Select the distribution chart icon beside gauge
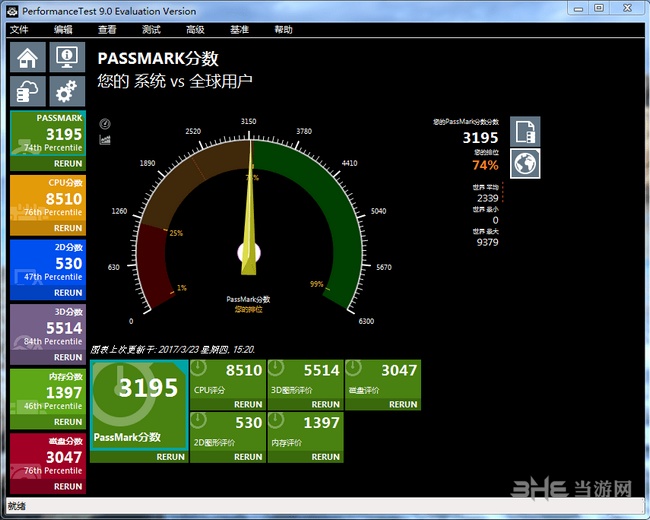Screen dimensions: 650x520 [x=105, y=139]
